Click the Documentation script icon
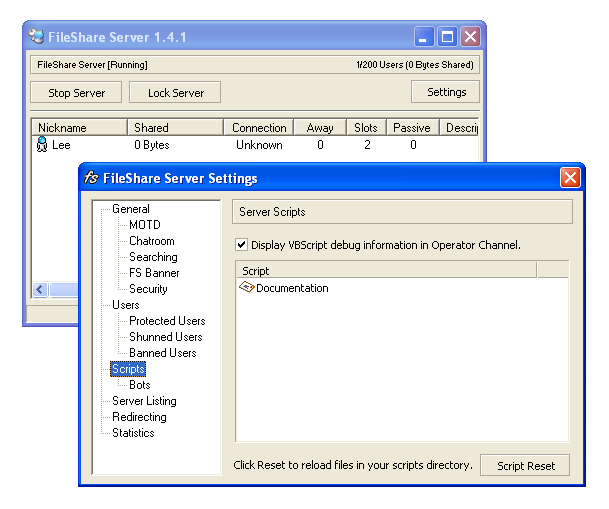Image resolution: width=609 pixels, height=509 pixels. pyautogui.click(x=247, y=288)
